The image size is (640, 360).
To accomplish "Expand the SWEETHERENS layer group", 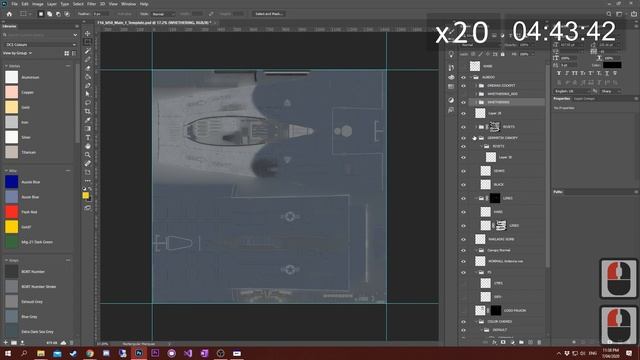I will pos(476,102).
